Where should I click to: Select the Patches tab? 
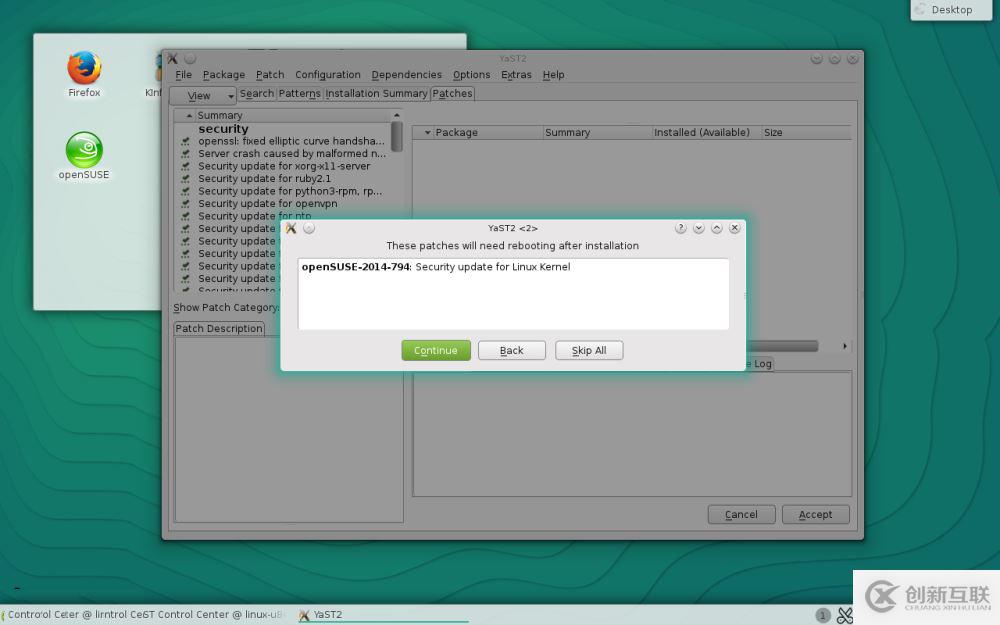coord(452,94)
